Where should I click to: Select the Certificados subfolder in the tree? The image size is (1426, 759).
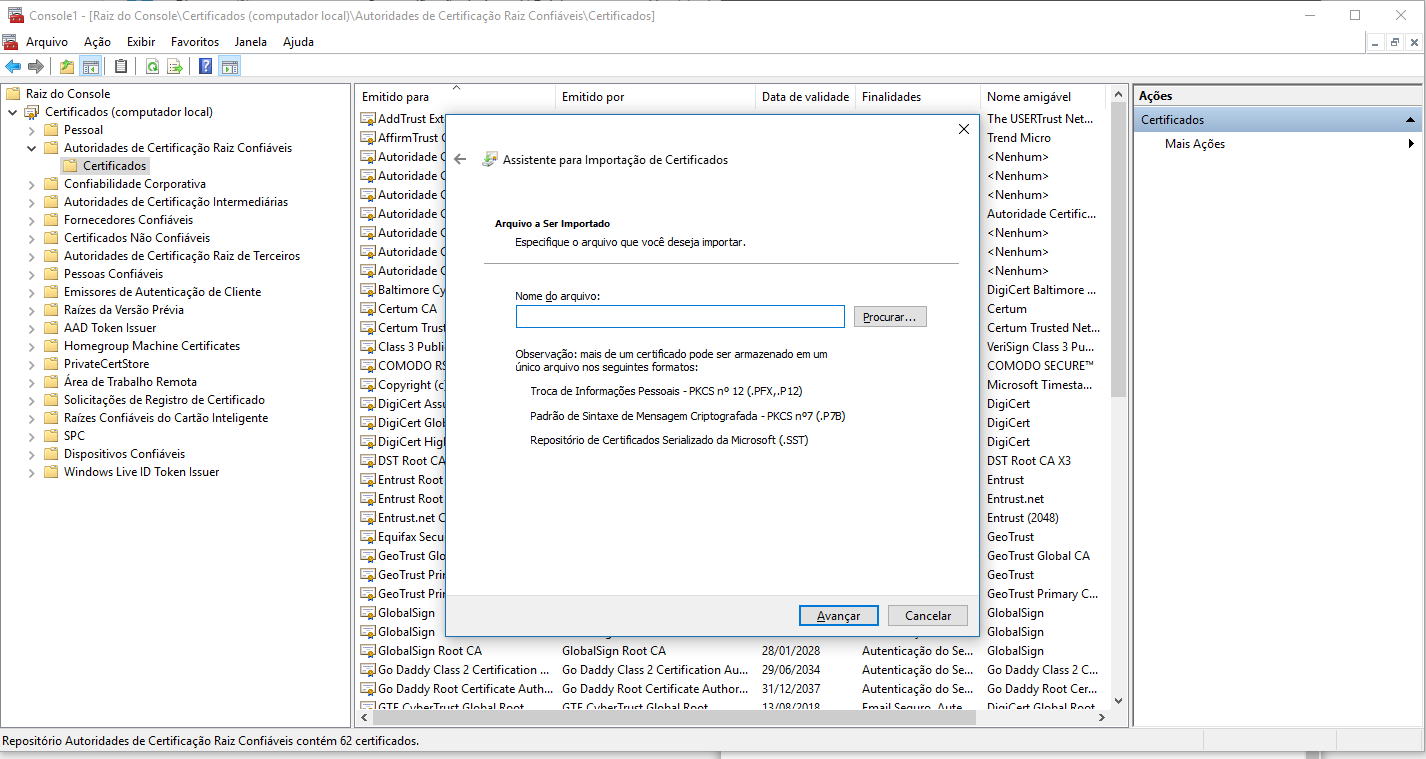click(x=115, y=166)
